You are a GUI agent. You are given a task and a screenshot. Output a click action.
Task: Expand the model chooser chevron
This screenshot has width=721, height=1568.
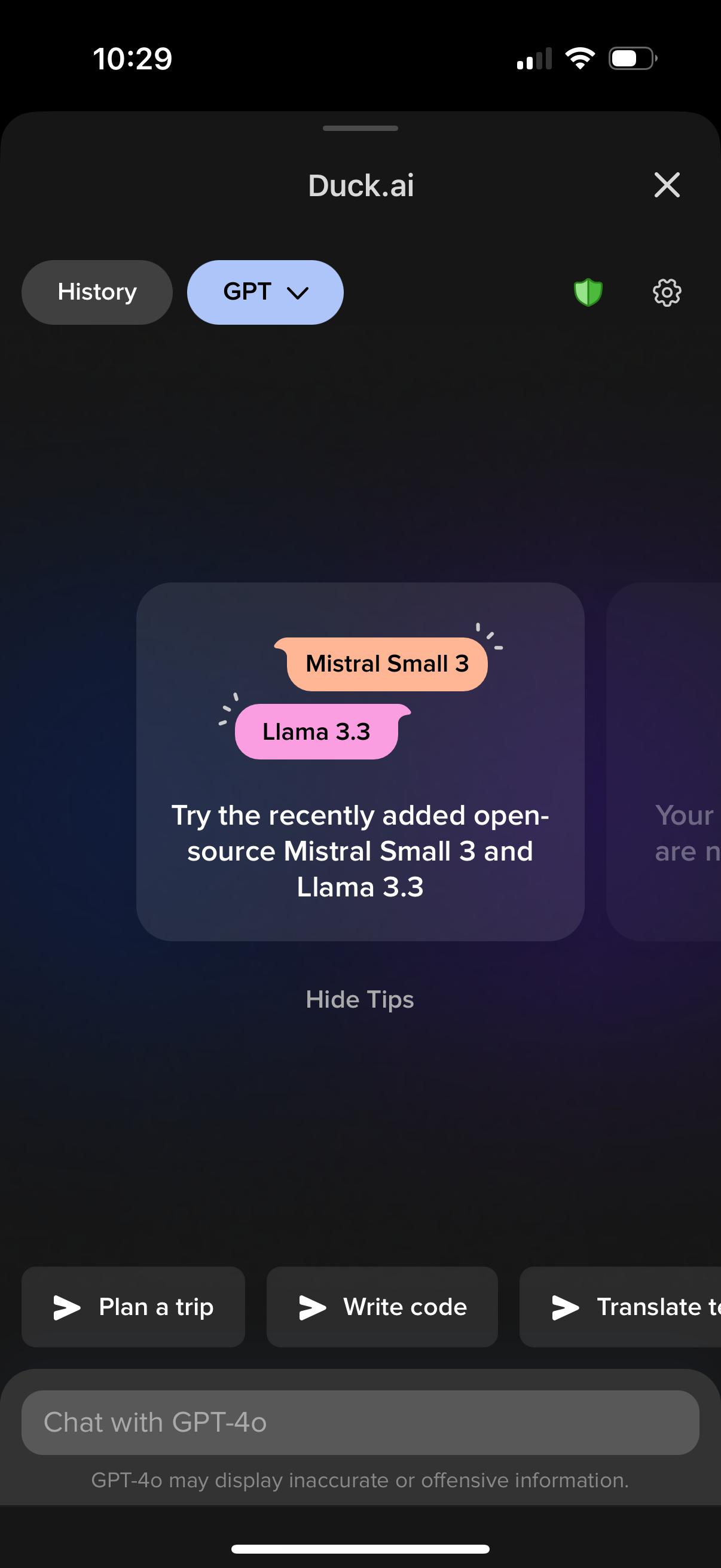point(298,294)
